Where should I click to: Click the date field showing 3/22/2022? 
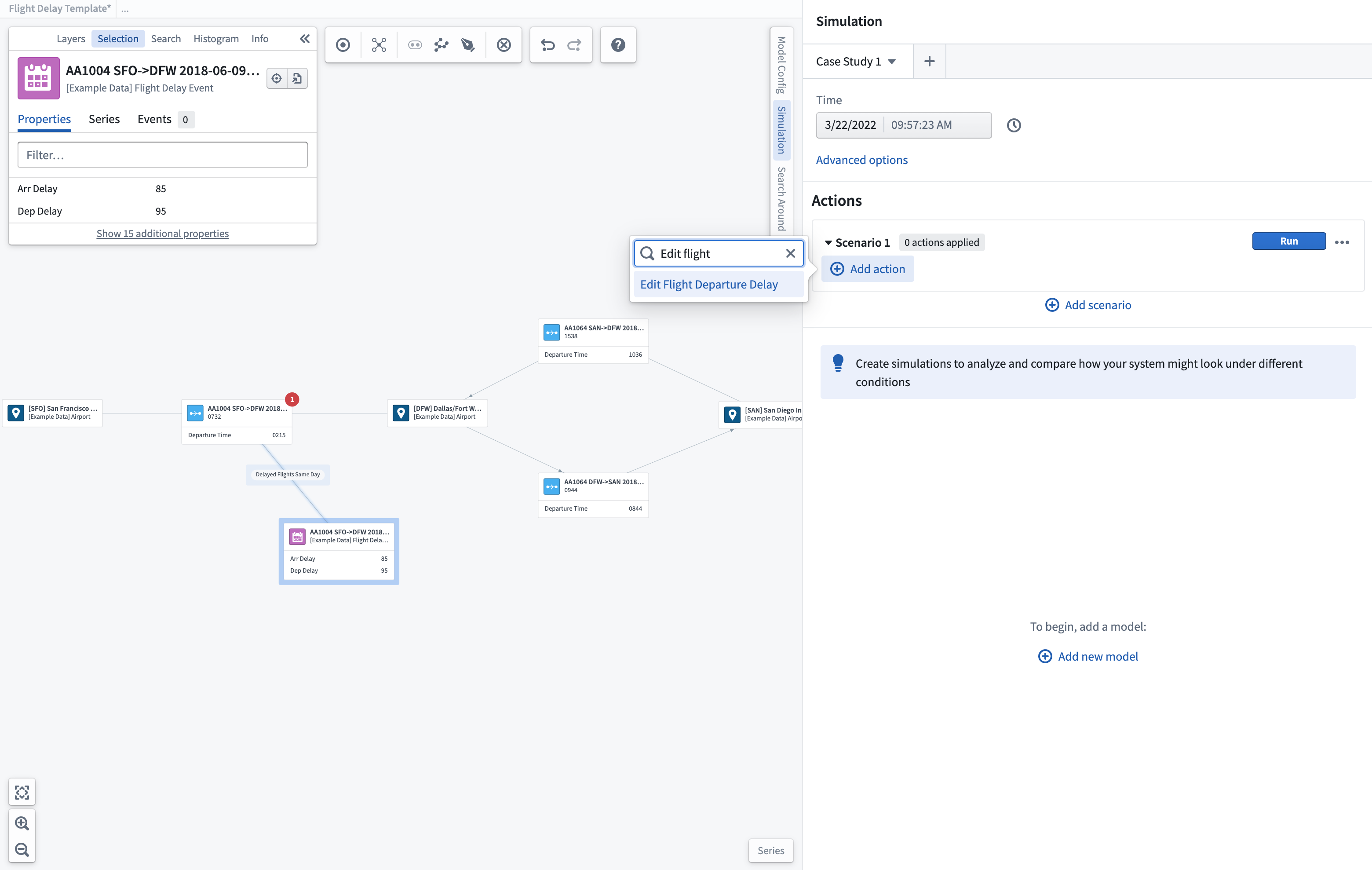click(x=850, y=125)
